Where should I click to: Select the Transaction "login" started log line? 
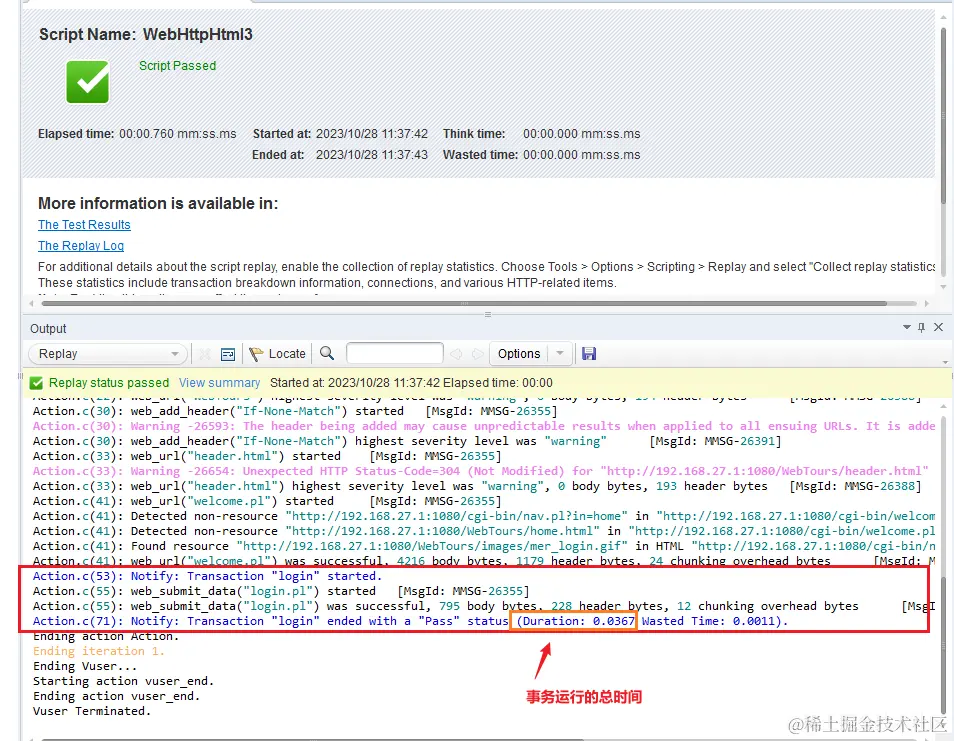click(207, 576)
